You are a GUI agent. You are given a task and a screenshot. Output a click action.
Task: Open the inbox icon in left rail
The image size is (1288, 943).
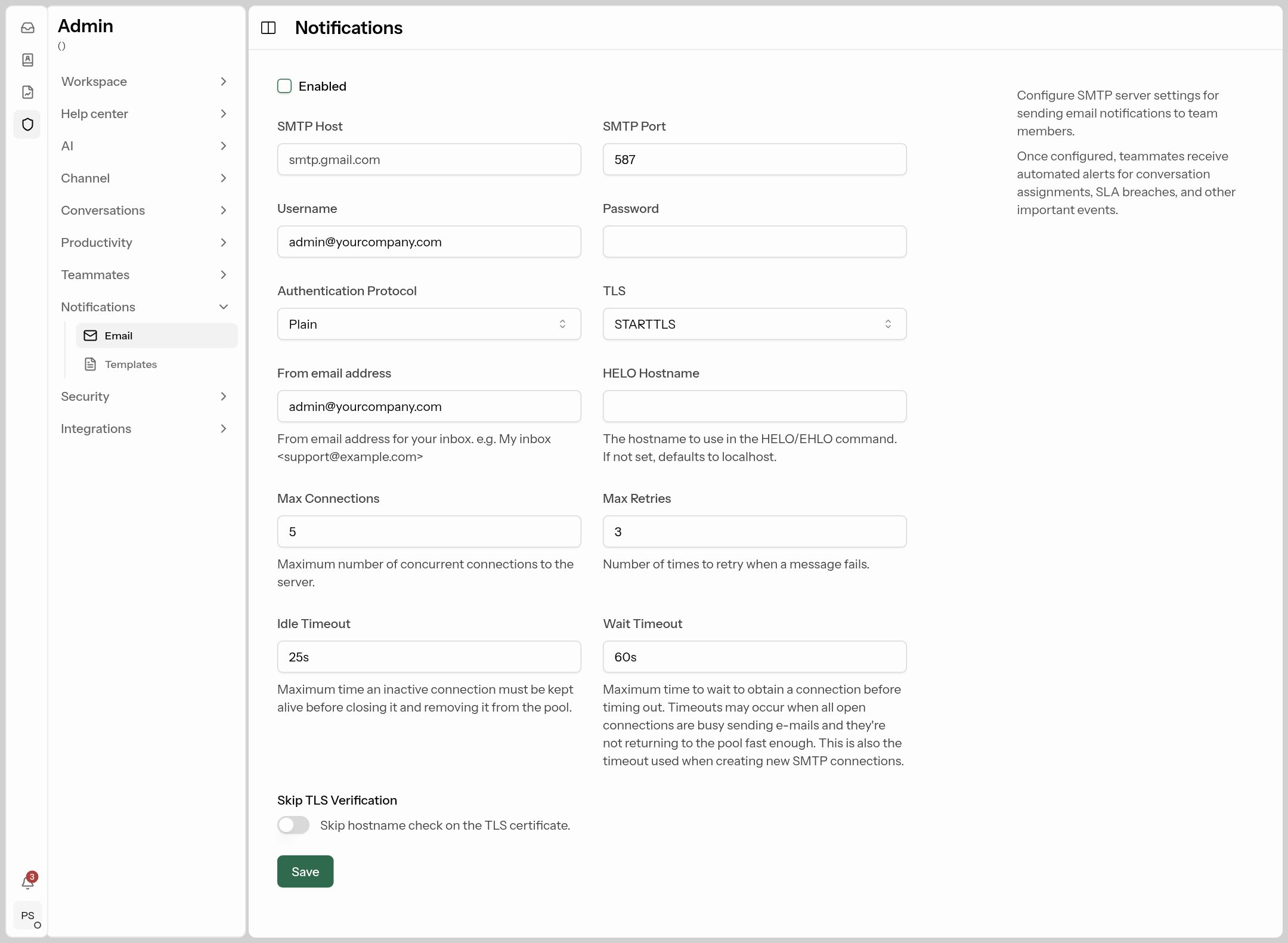pyautogui.click(x=27, y=27)
